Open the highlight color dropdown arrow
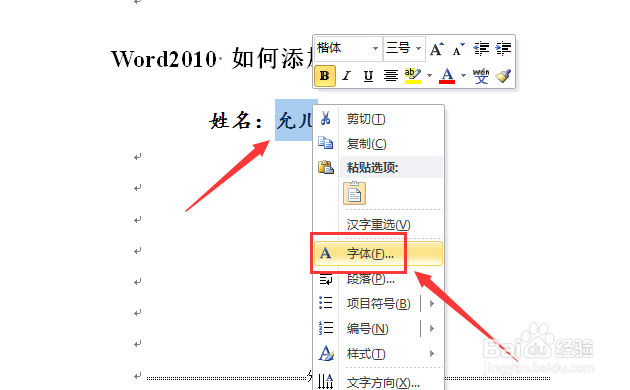 429,76
